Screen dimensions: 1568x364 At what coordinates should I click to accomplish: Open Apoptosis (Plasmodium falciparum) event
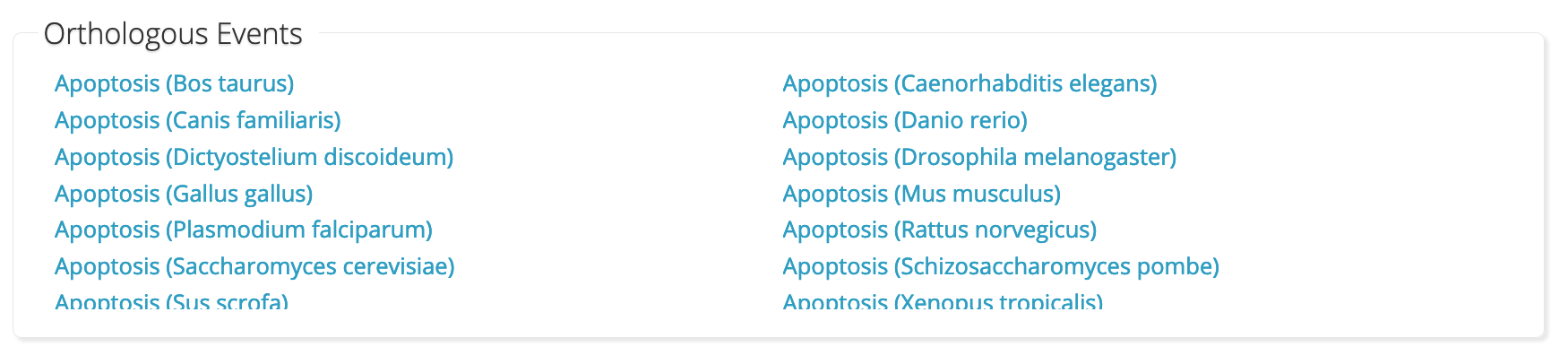243,230
